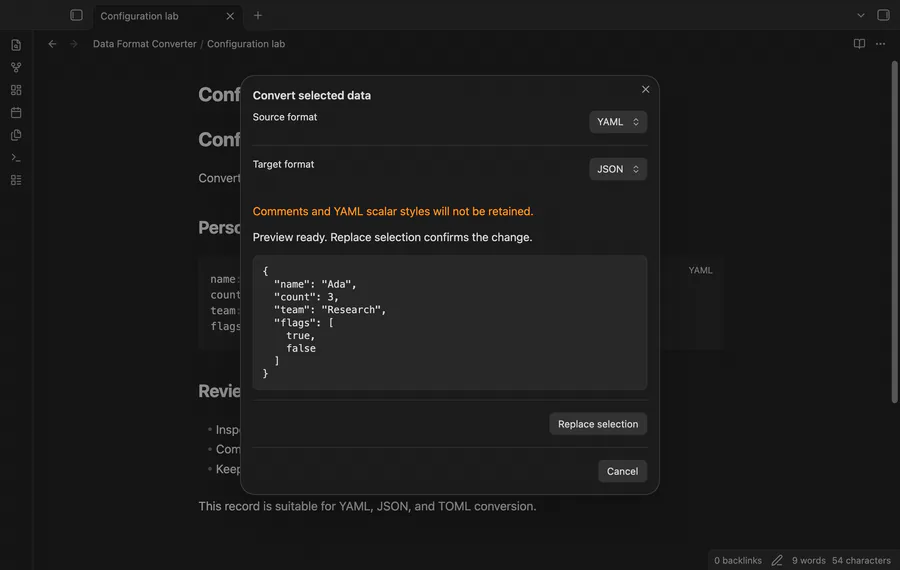Open more options ellipsis menu
This screenshot has height=570, width=900.
tap(880, 44)
